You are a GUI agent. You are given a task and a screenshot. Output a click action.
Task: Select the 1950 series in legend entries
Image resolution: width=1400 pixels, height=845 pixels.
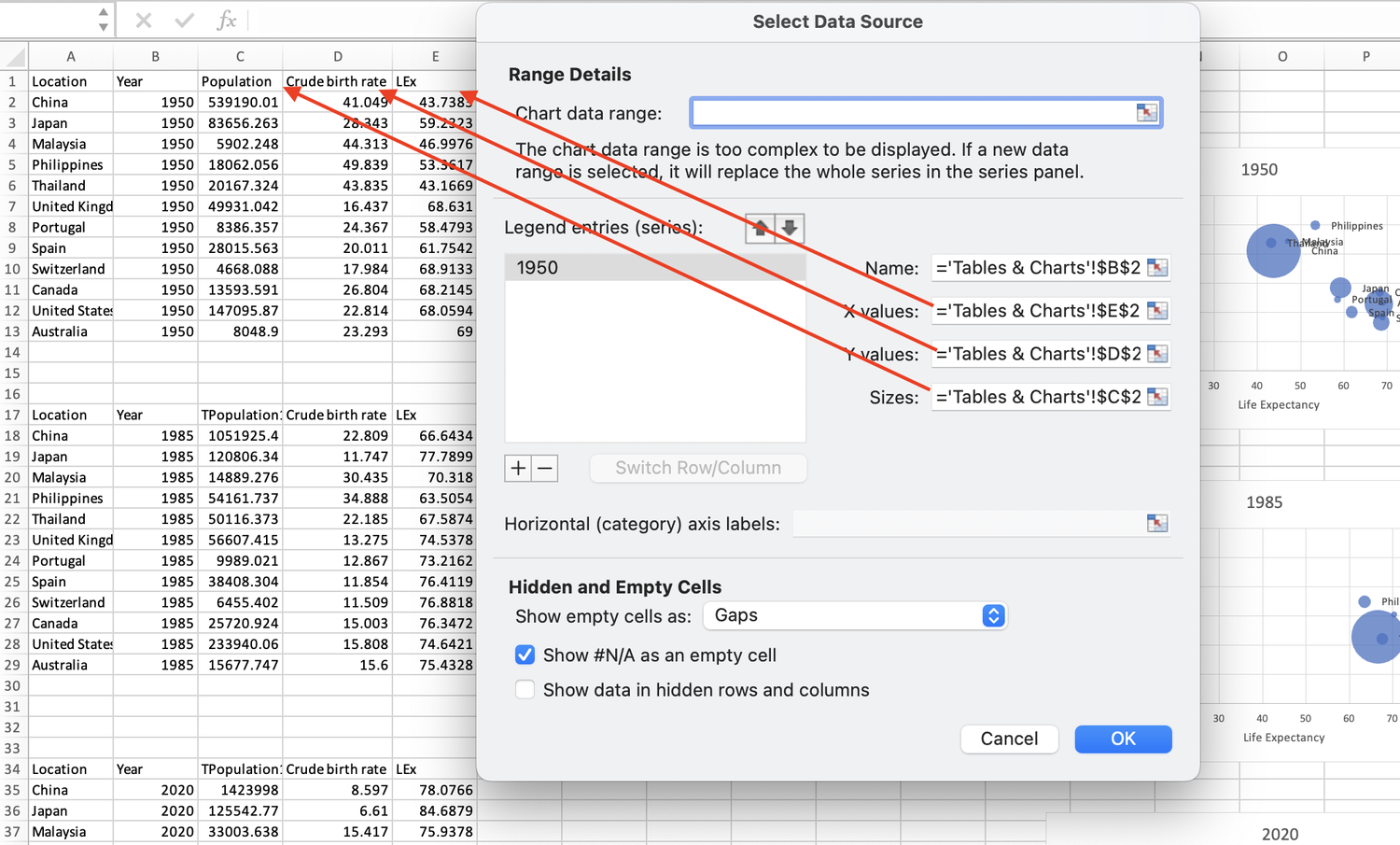coord(653,267)
